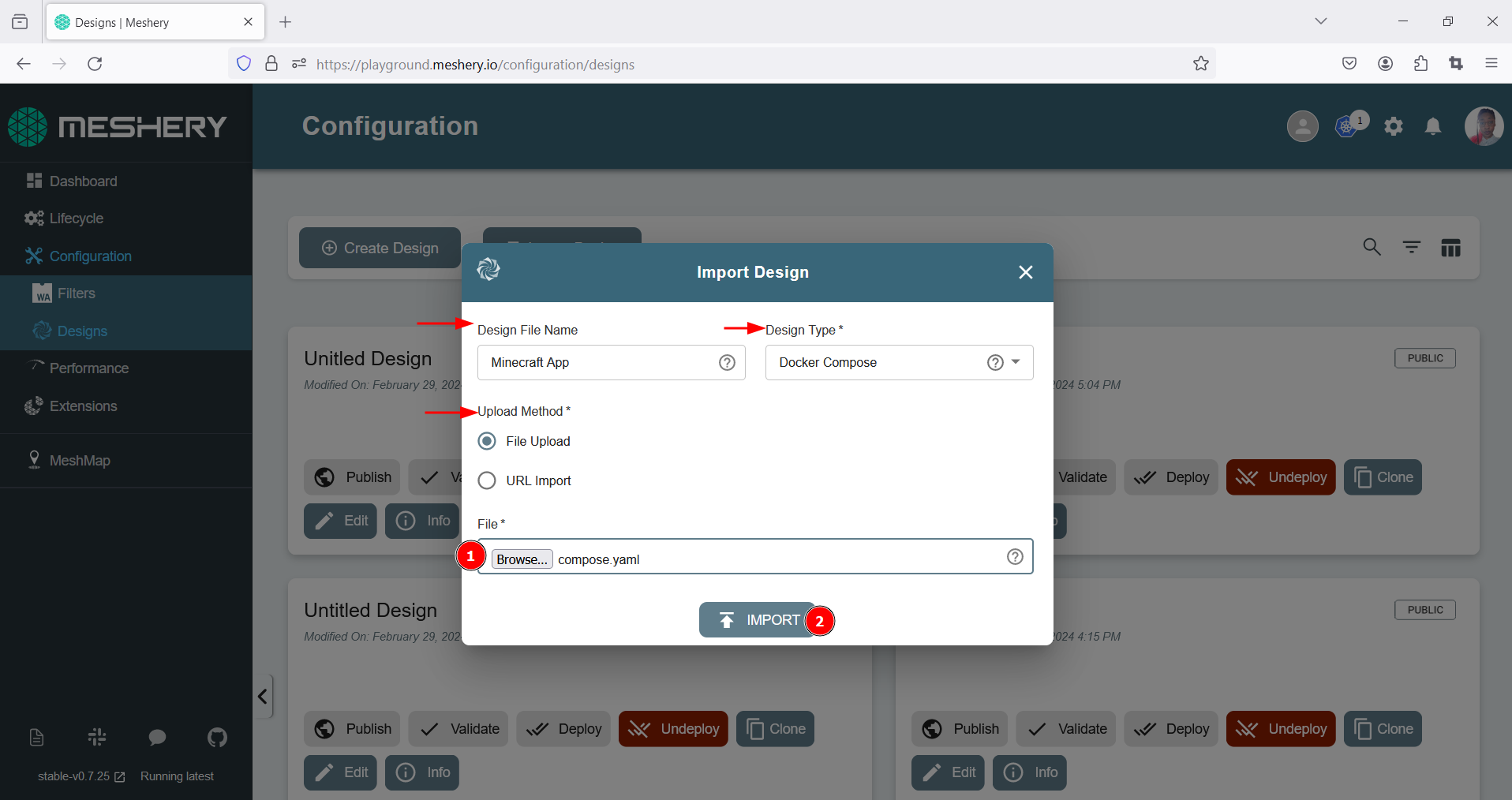Expand the Design Type dropdown
This screenshot has width=1512, height=800.
1016,362
